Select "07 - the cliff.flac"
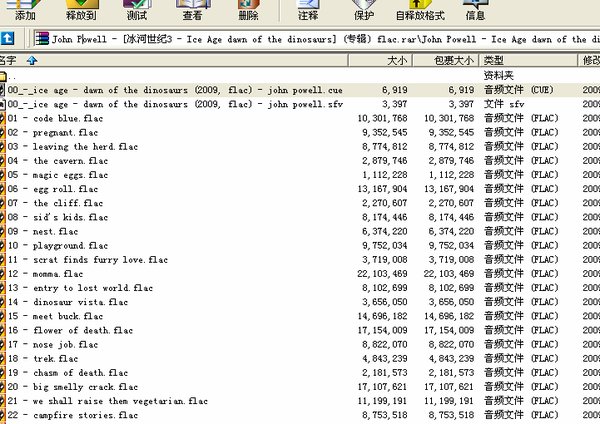 coord(55,203)
